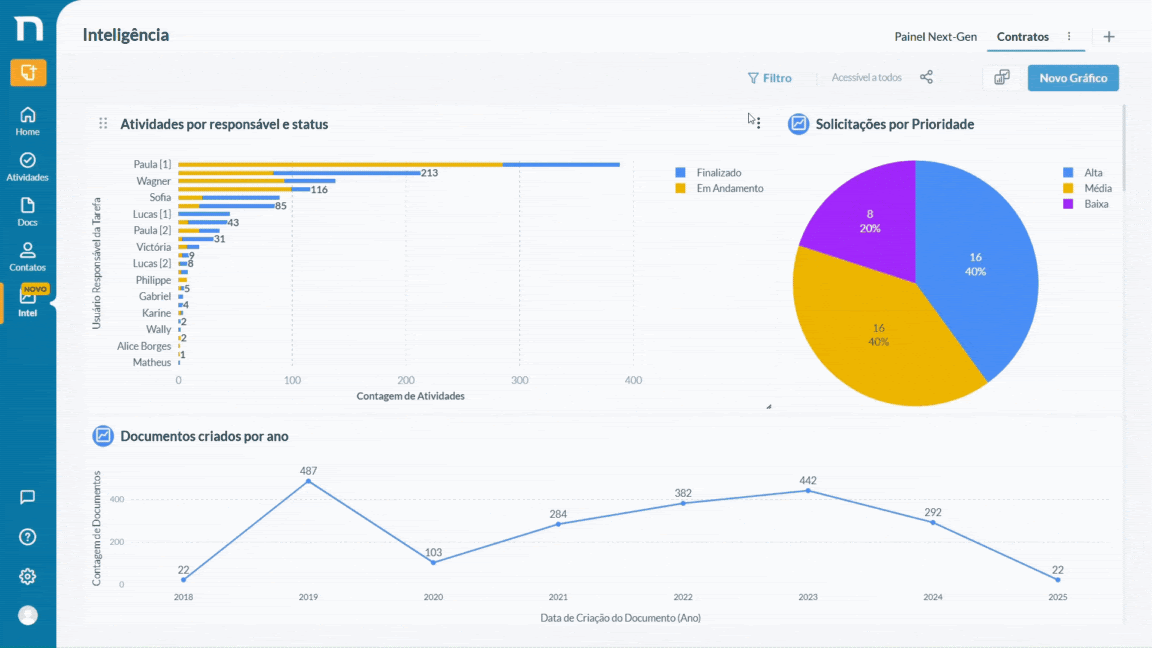Open the Filtro filter
This screenshot has width=1152, height=648.
pyautogui.click(x=769, y=78)
